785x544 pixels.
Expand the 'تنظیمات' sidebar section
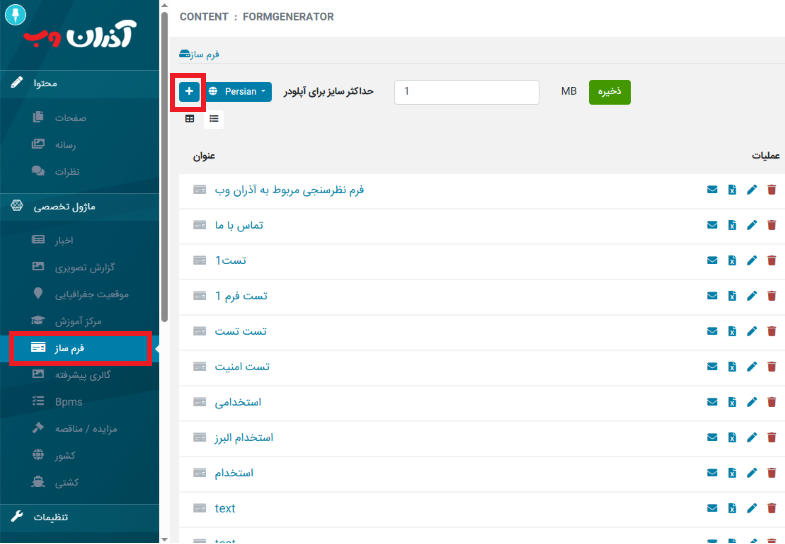tap(78, 517)
